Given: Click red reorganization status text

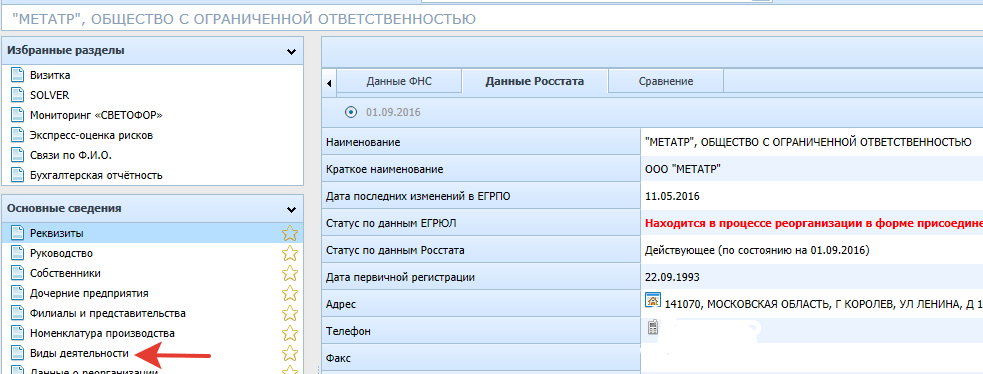Looking at the screenshot, I should [812, 223].
